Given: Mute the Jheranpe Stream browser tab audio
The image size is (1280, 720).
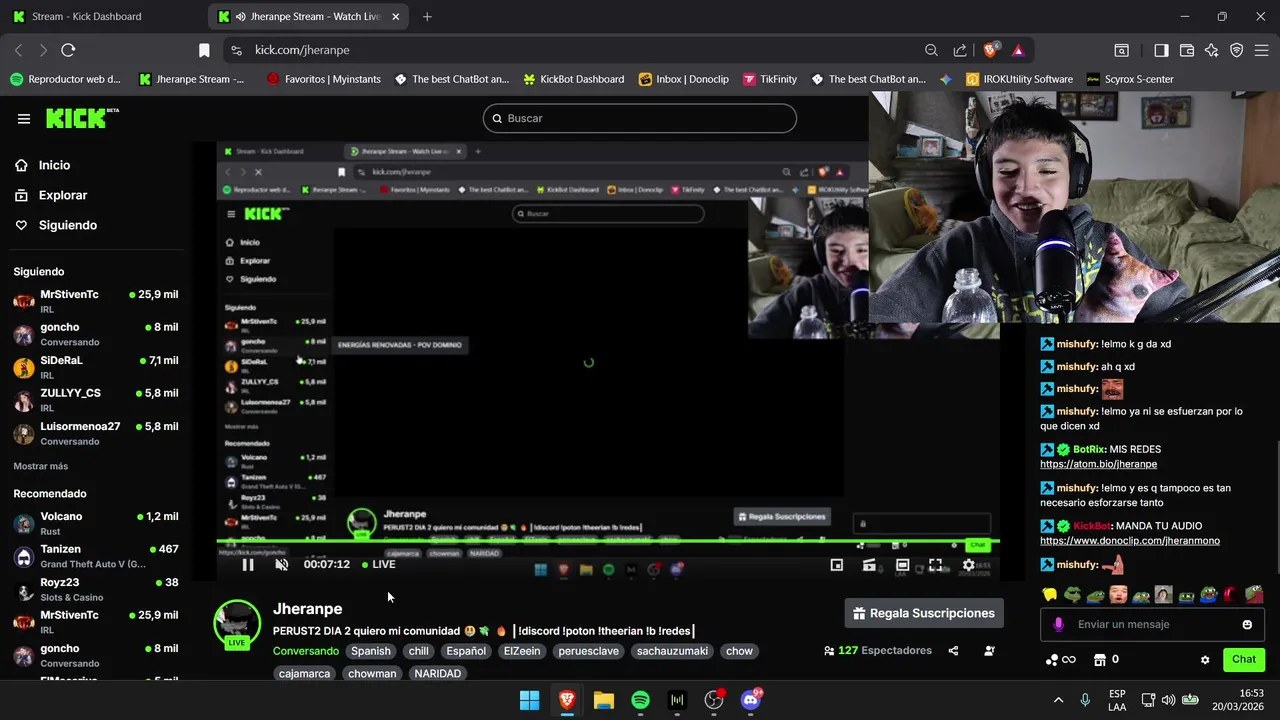Looking at the screenshot, I should point(241,17).
